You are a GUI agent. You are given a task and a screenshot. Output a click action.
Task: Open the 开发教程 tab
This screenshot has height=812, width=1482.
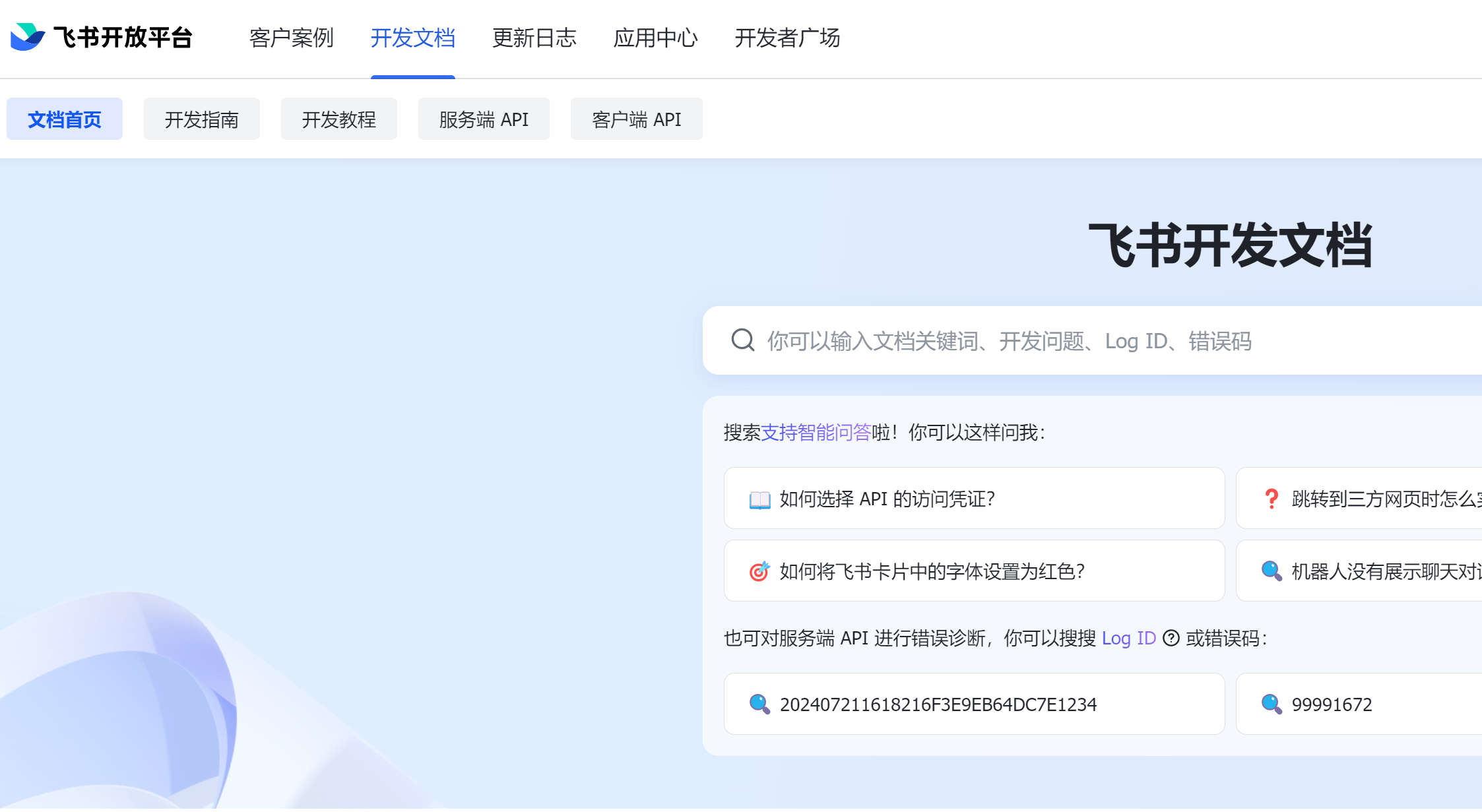(338, 119)
